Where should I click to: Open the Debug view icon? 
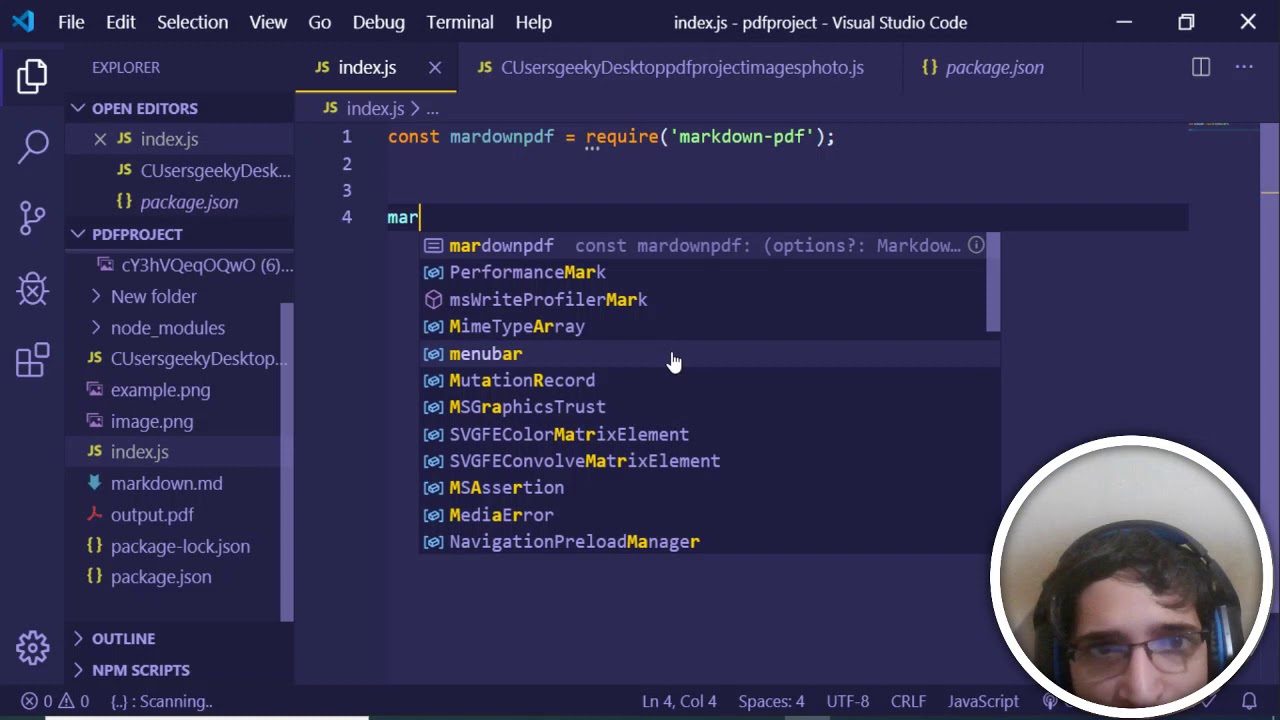32,289
